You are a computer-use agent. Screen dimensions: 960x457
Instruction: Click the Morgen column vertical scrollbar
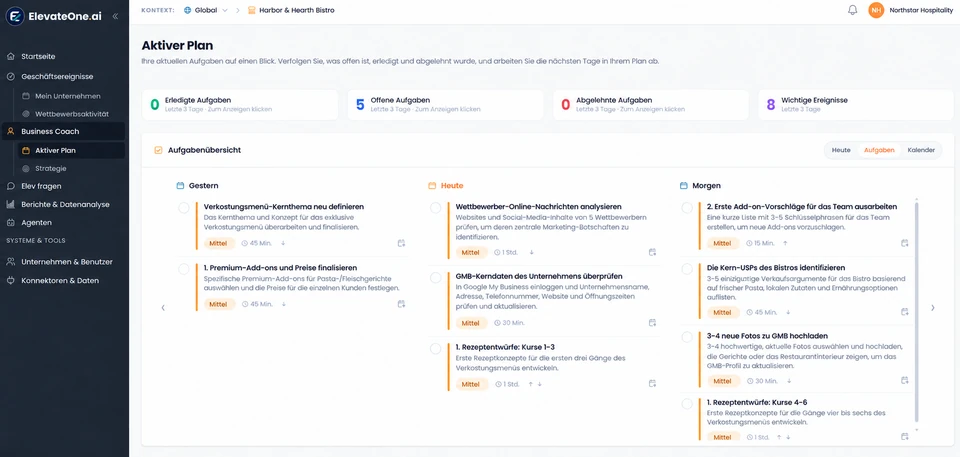click(916, 312)
